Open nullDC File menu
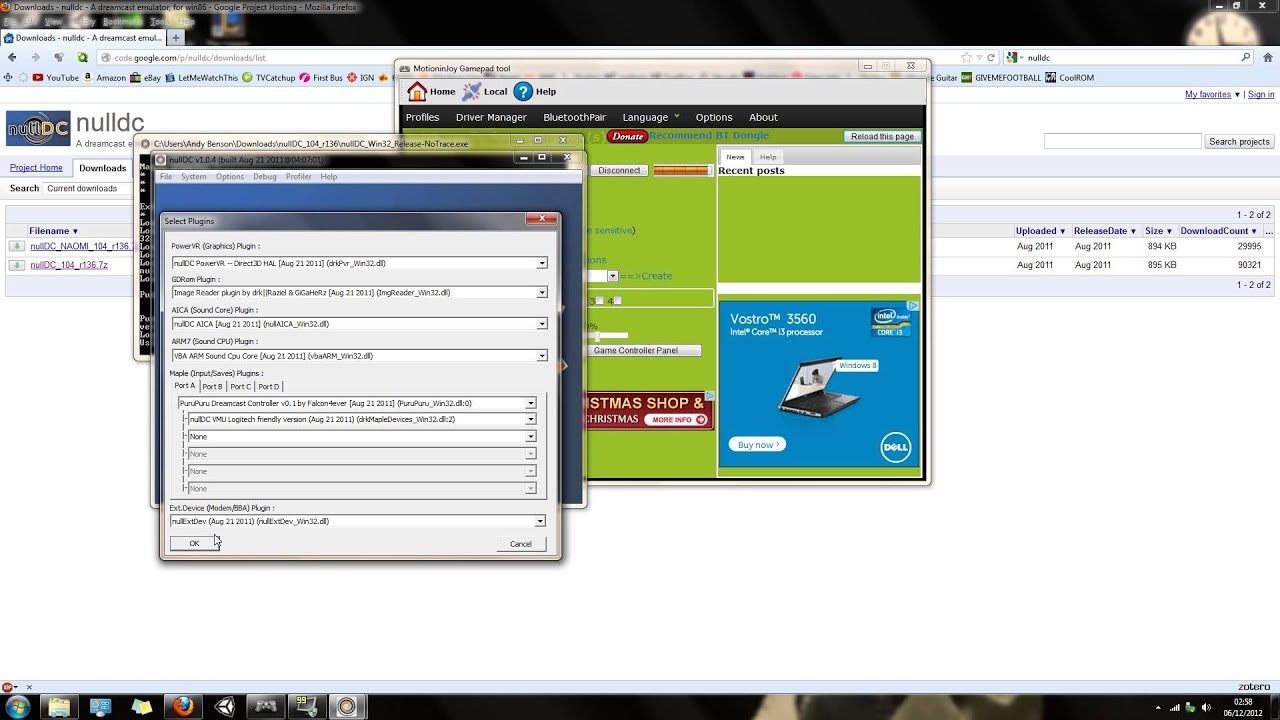 point(166,177)
